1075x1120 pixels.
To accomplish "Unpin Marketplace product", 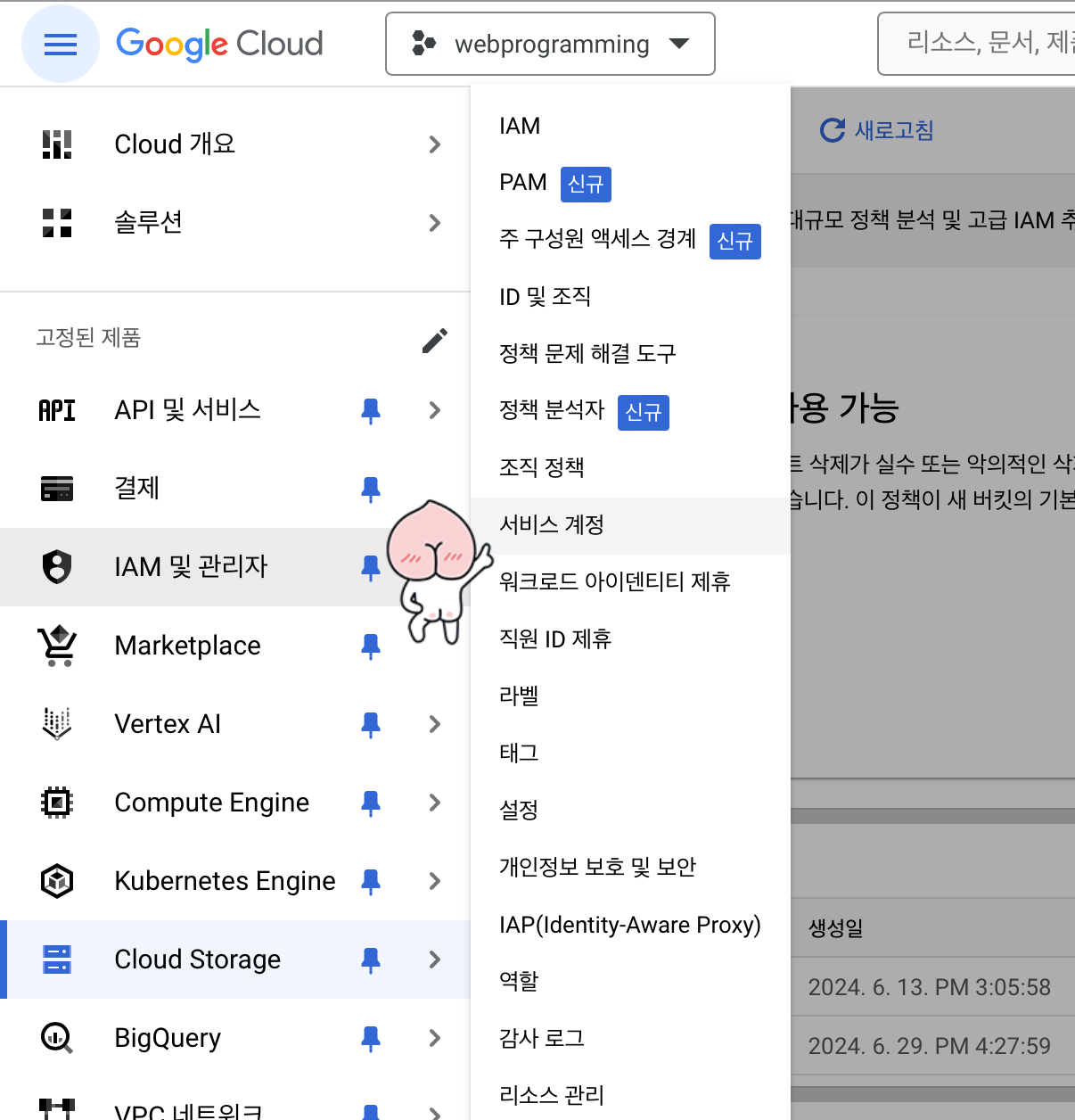I will click(x=371, y=646).
